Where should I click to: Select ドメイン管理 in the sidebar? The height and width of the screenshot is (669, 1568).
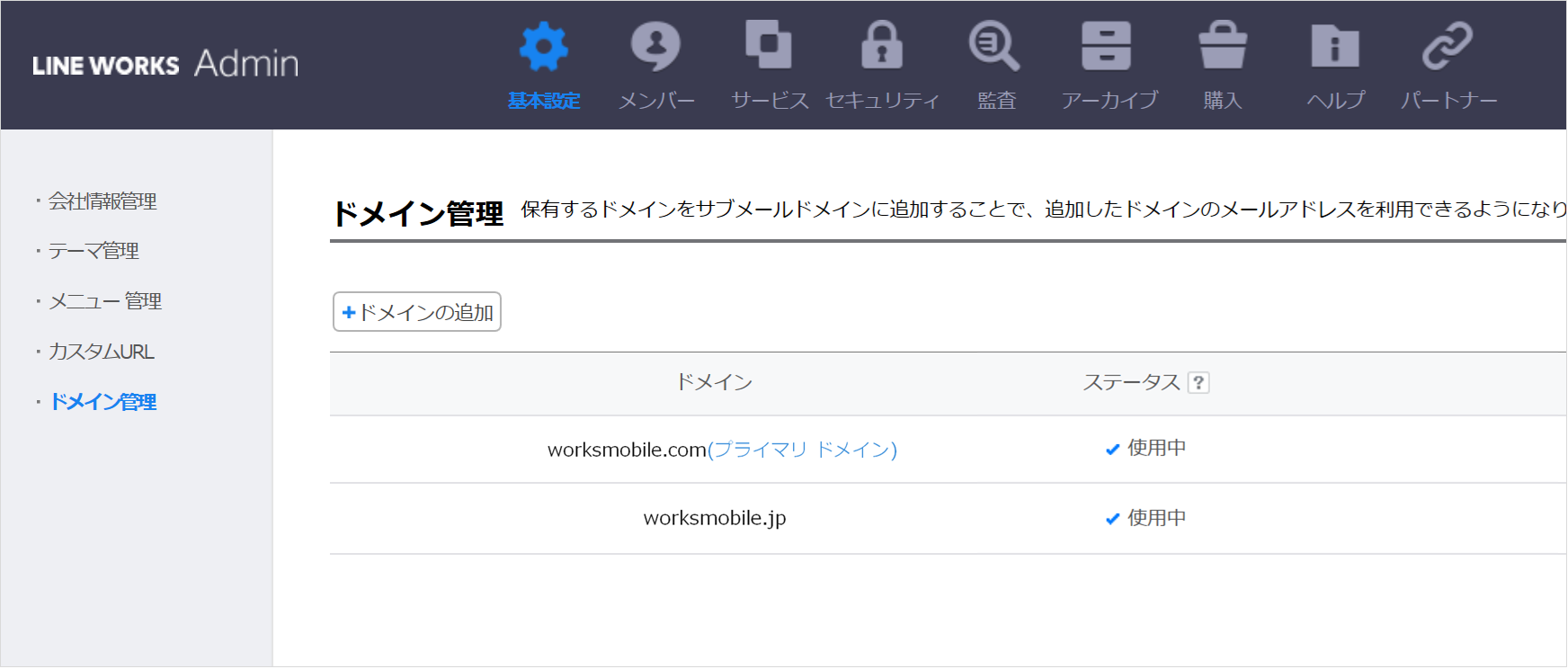[102, 402]
